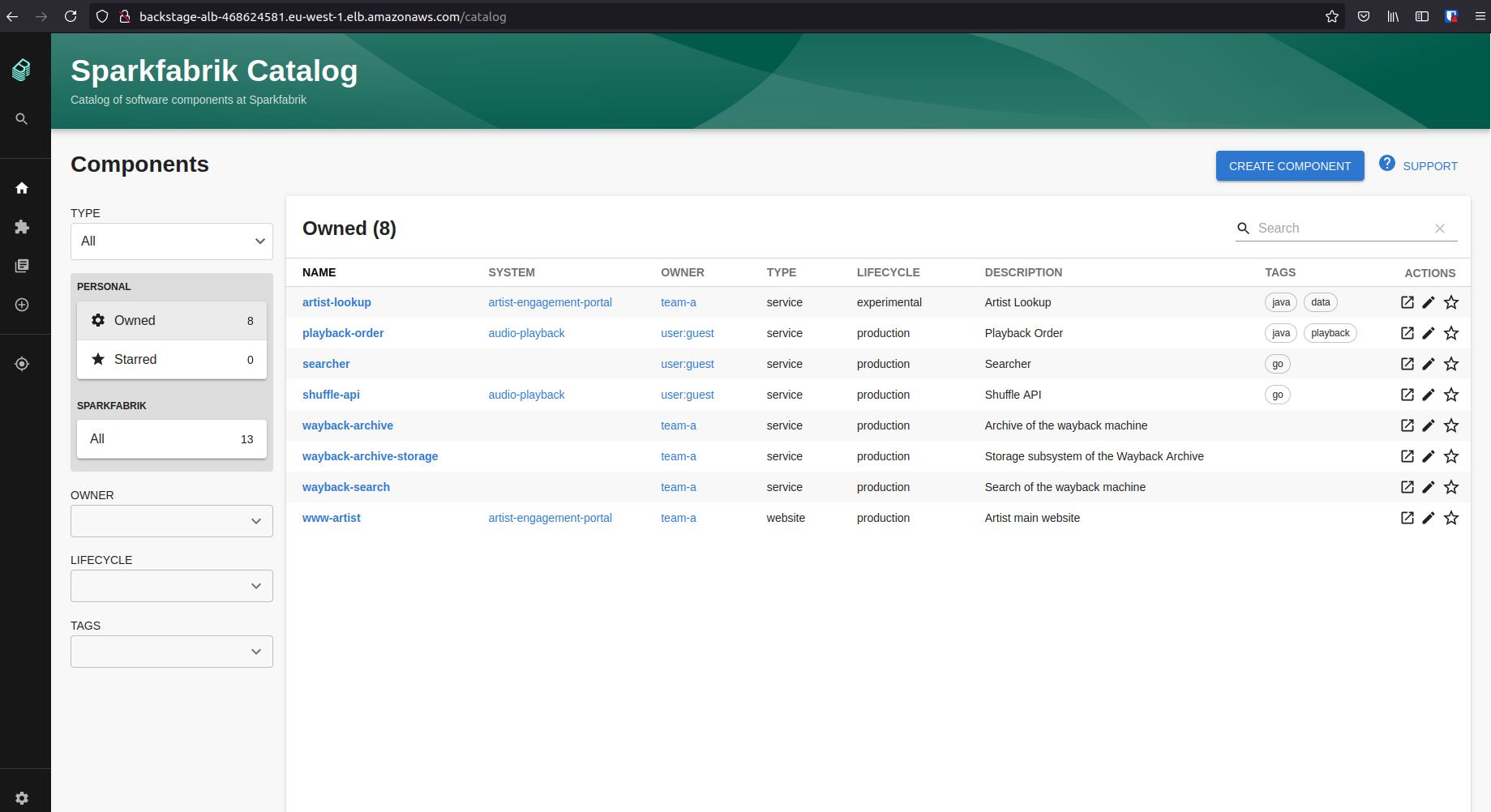
Task: Sort table by NAME column header
Action: [319, 272]
